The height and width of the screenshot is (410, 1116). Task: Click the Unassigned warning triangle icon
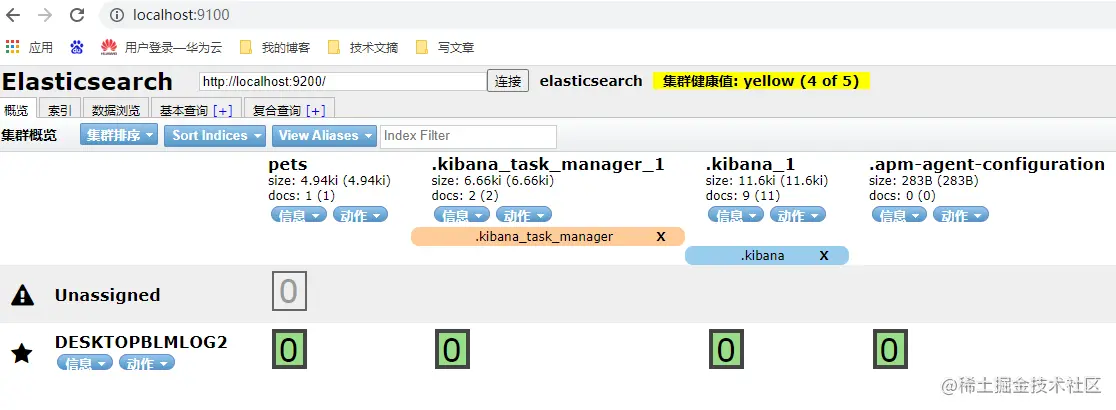click(23, 295)
